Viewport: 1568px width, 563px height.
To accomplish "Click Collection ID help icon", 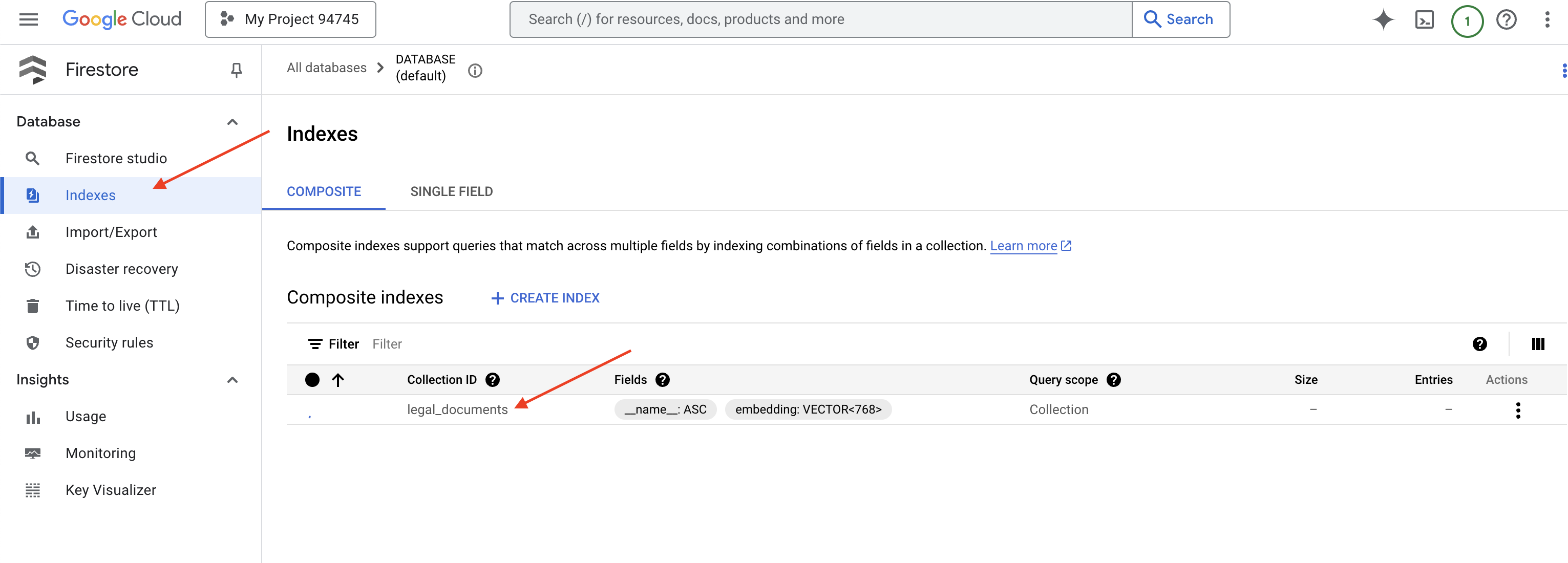I will (493, 380).
